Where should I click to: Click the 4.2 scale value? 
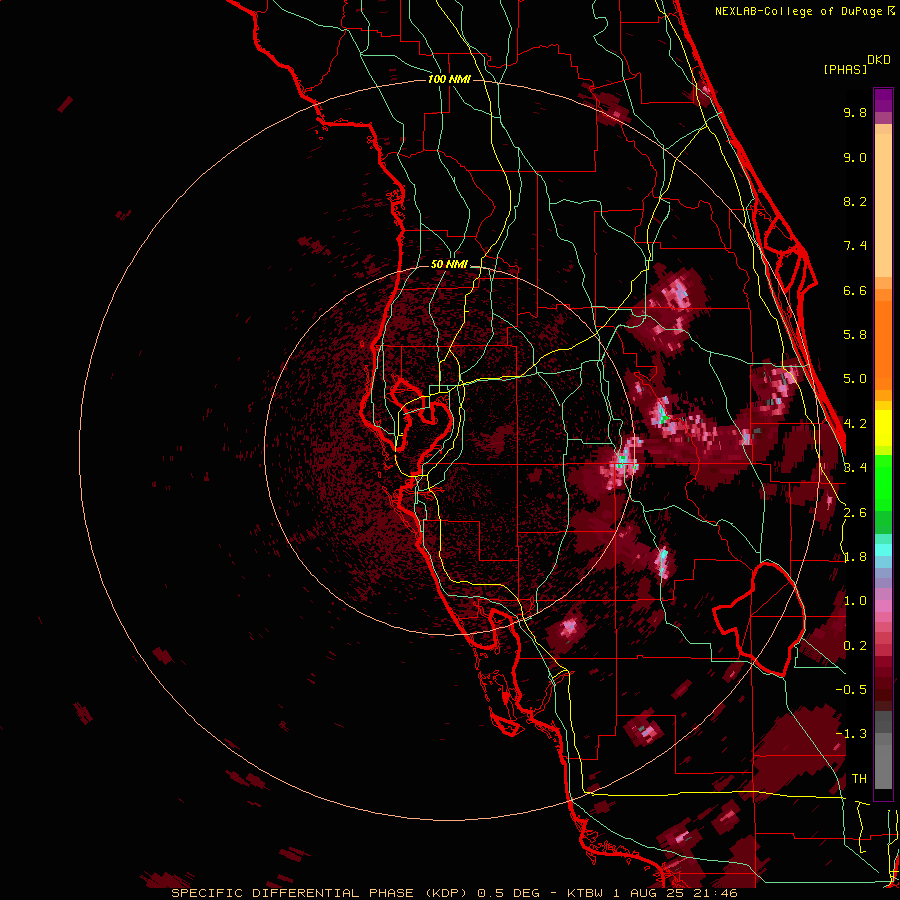pyautogui.click(x=855, y=424)
